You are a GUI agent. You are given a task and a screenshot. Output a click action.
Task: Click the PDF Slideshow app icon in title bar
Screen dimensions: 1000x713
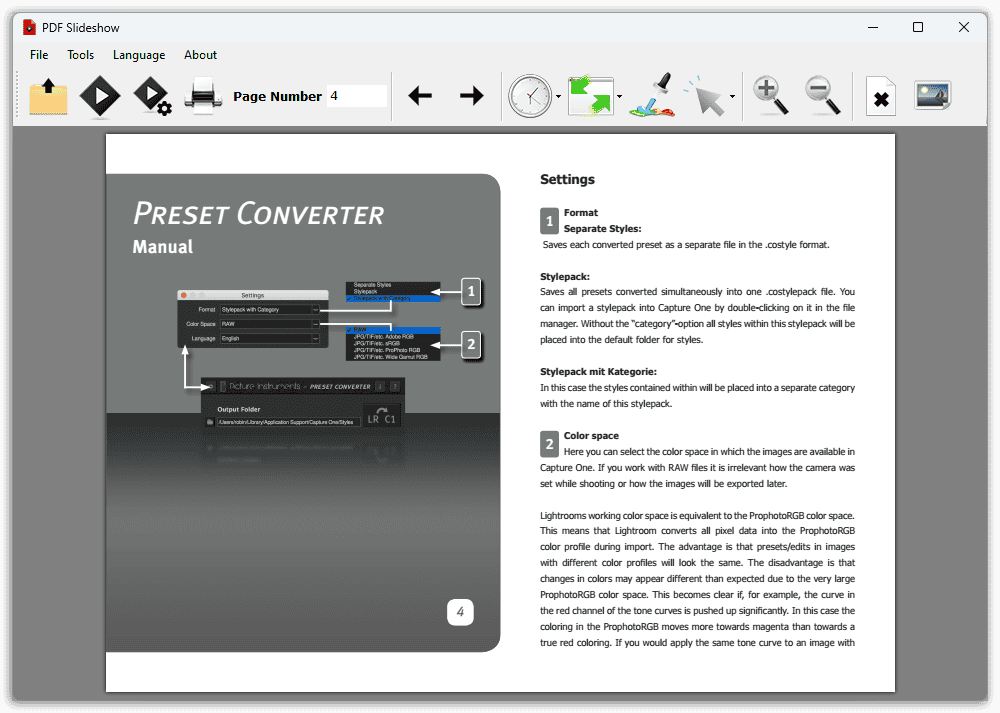pos(29,27)
